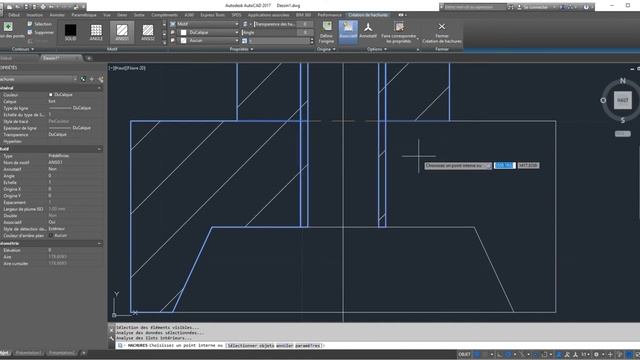This screenshot has width=640, height=360.
Task: Switch to the Présentation1 layout tab
Action: (29, 353)
